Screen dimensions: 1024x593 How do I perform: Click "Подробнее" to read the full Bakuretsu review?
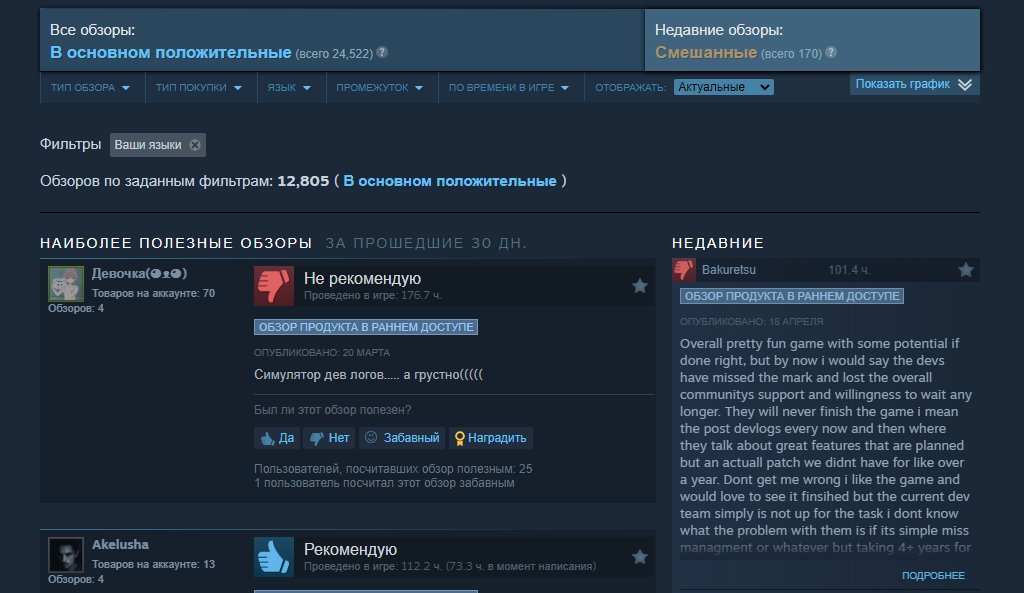pos(933,575)
